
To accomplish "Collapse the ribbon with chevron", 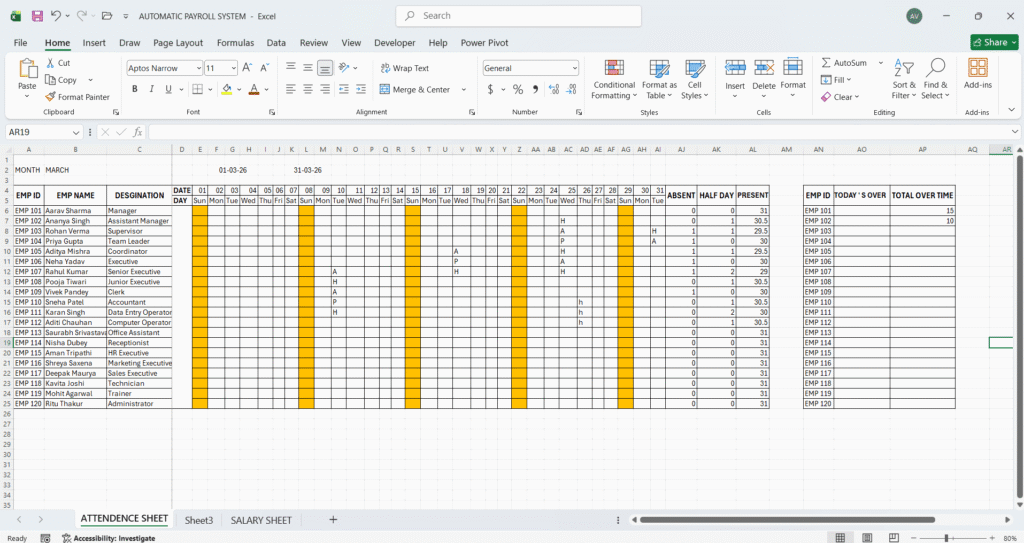I will tap(1012, 110).
